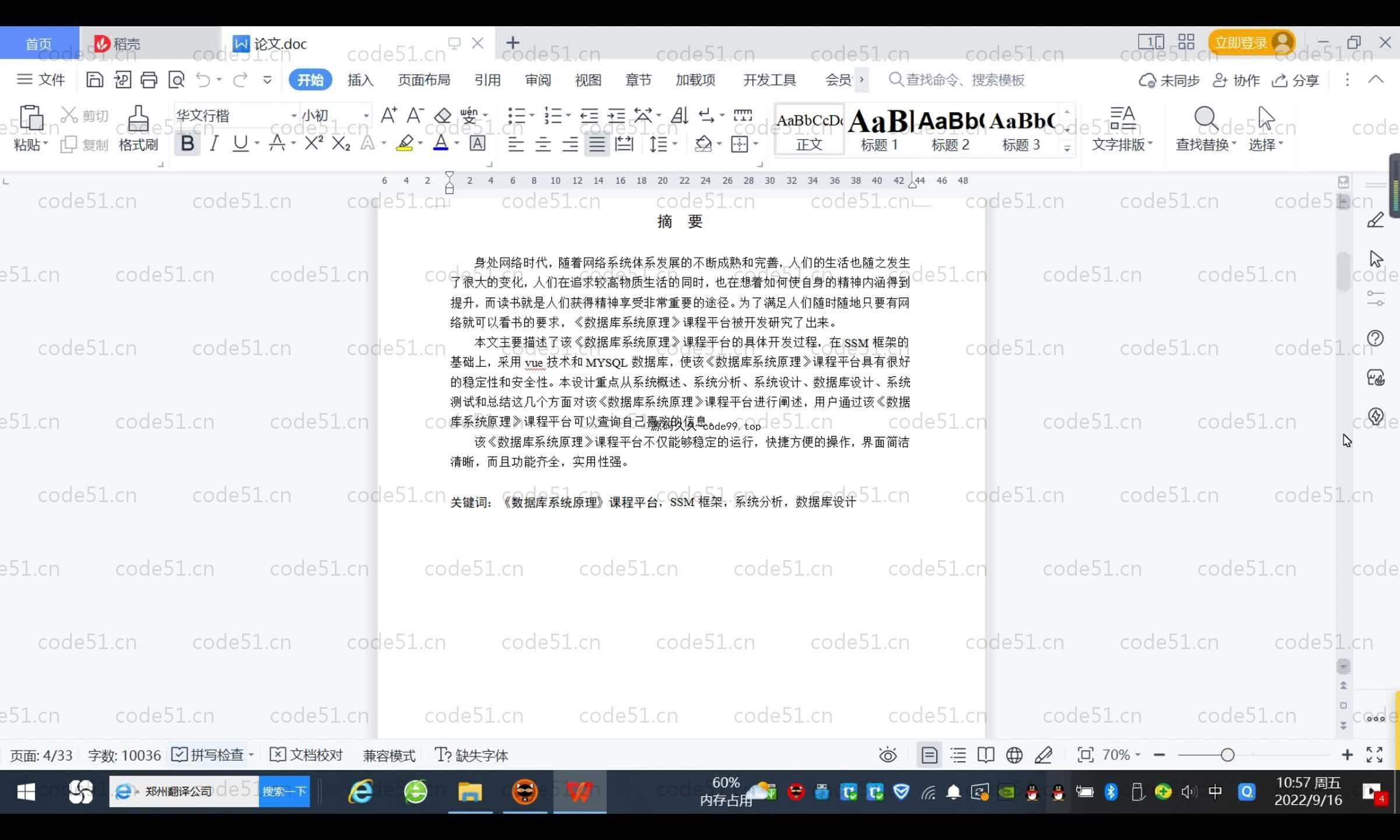Click the character border icon
Viewport: 1400px width, 840px height.
(477, 143)
